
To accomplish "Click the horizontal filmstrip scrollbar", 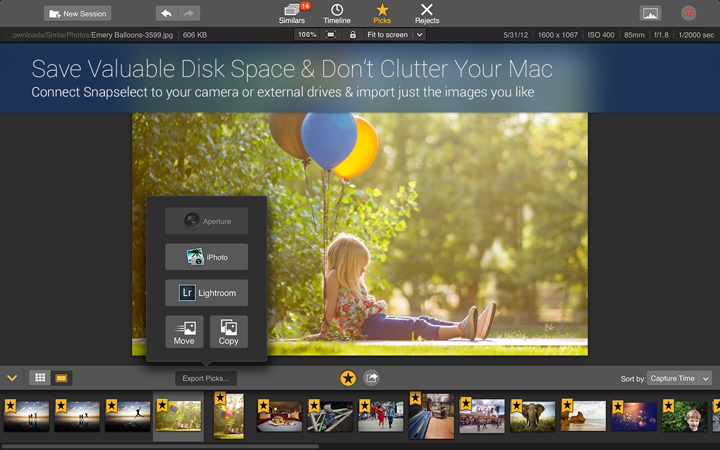I will click(x=160, y=446).
